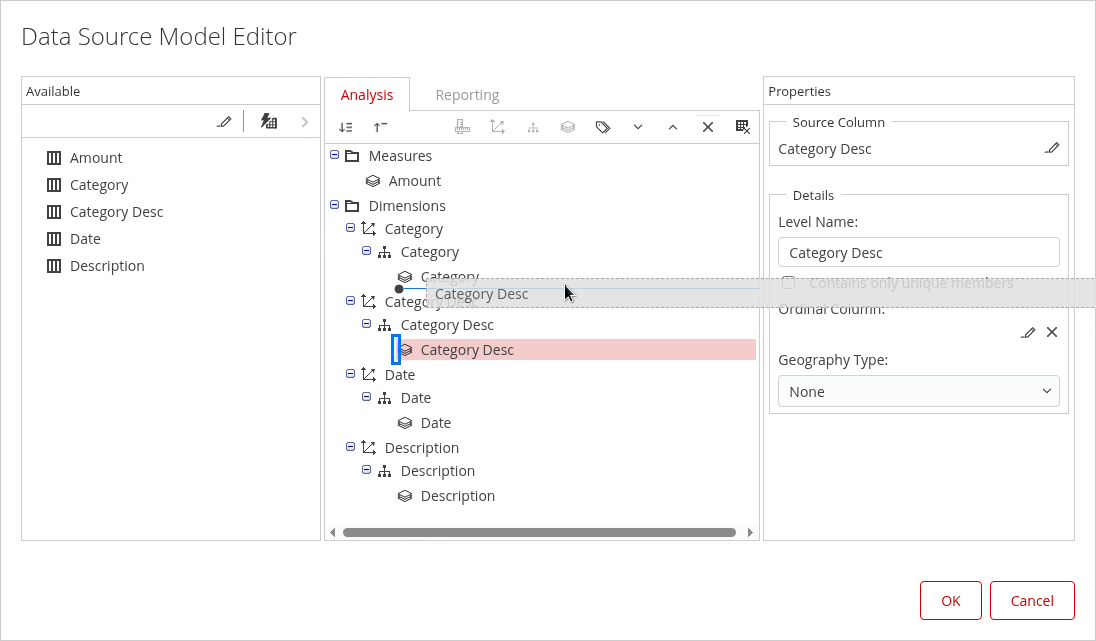Collapse the Date dimension node
The width and height of the screenshot is (1096, 641).
point(350,374)
